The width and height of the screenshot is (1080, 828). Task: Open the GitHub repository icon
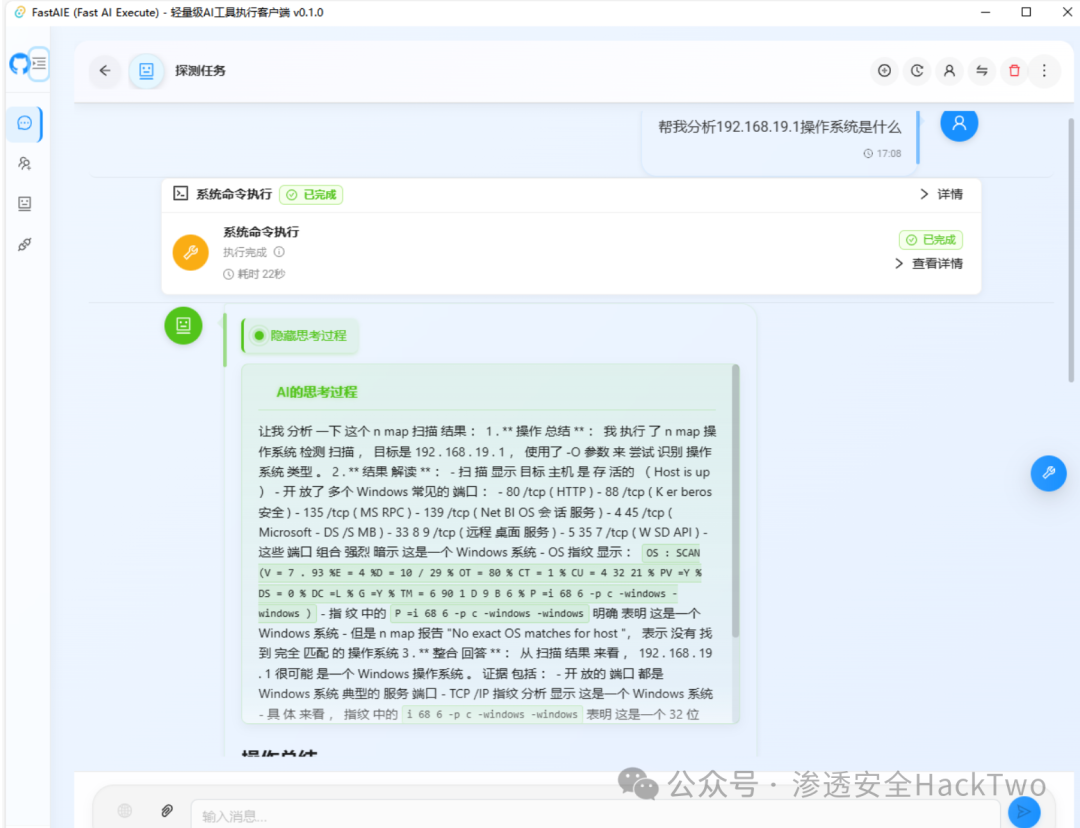19,63
